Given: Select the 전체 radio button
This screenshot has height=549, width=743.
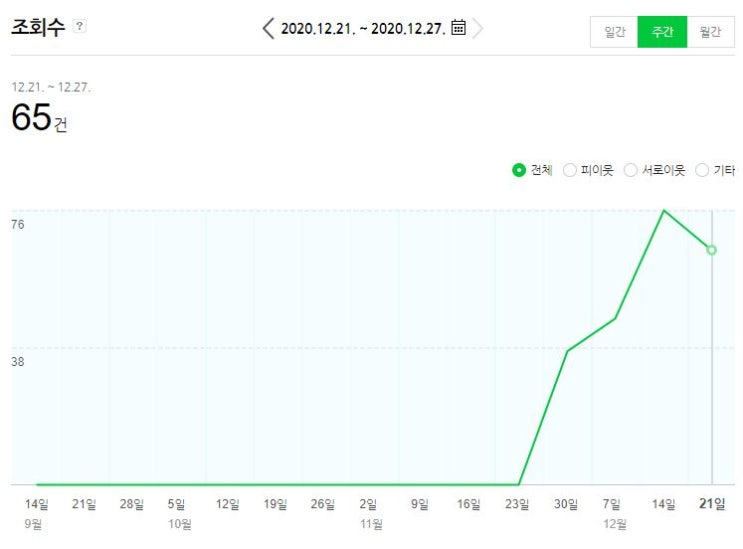Looking at the screenshot, I should tap(519, 170).
